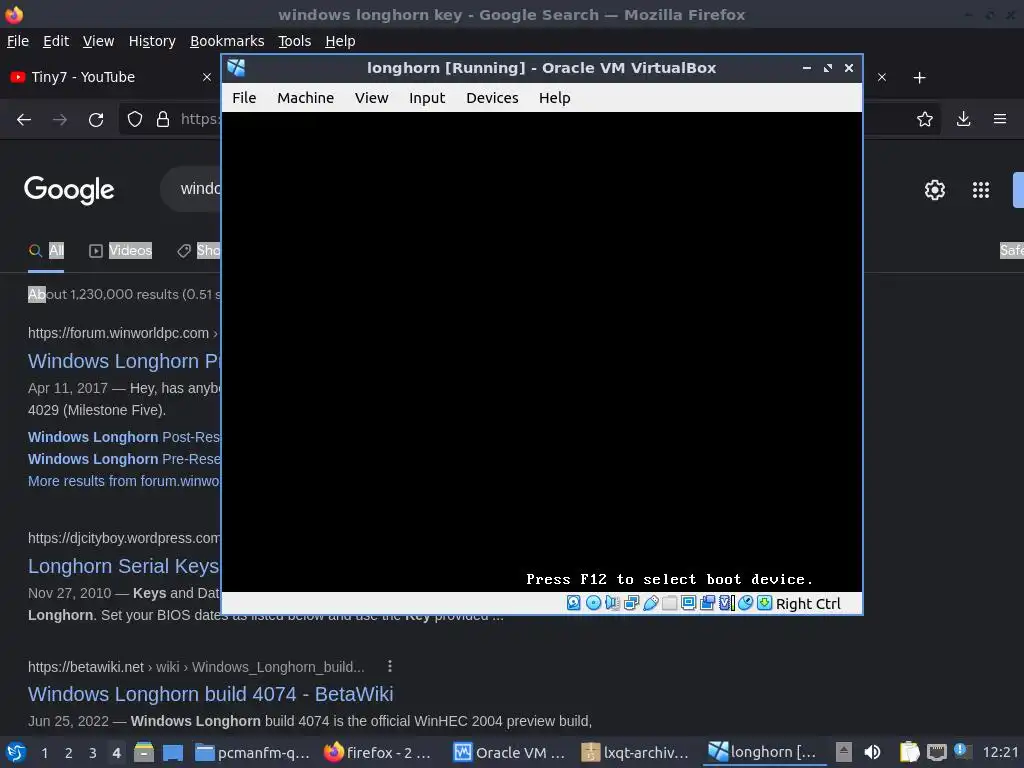Switch to virtual desktop 1

(x=44, y=753)
